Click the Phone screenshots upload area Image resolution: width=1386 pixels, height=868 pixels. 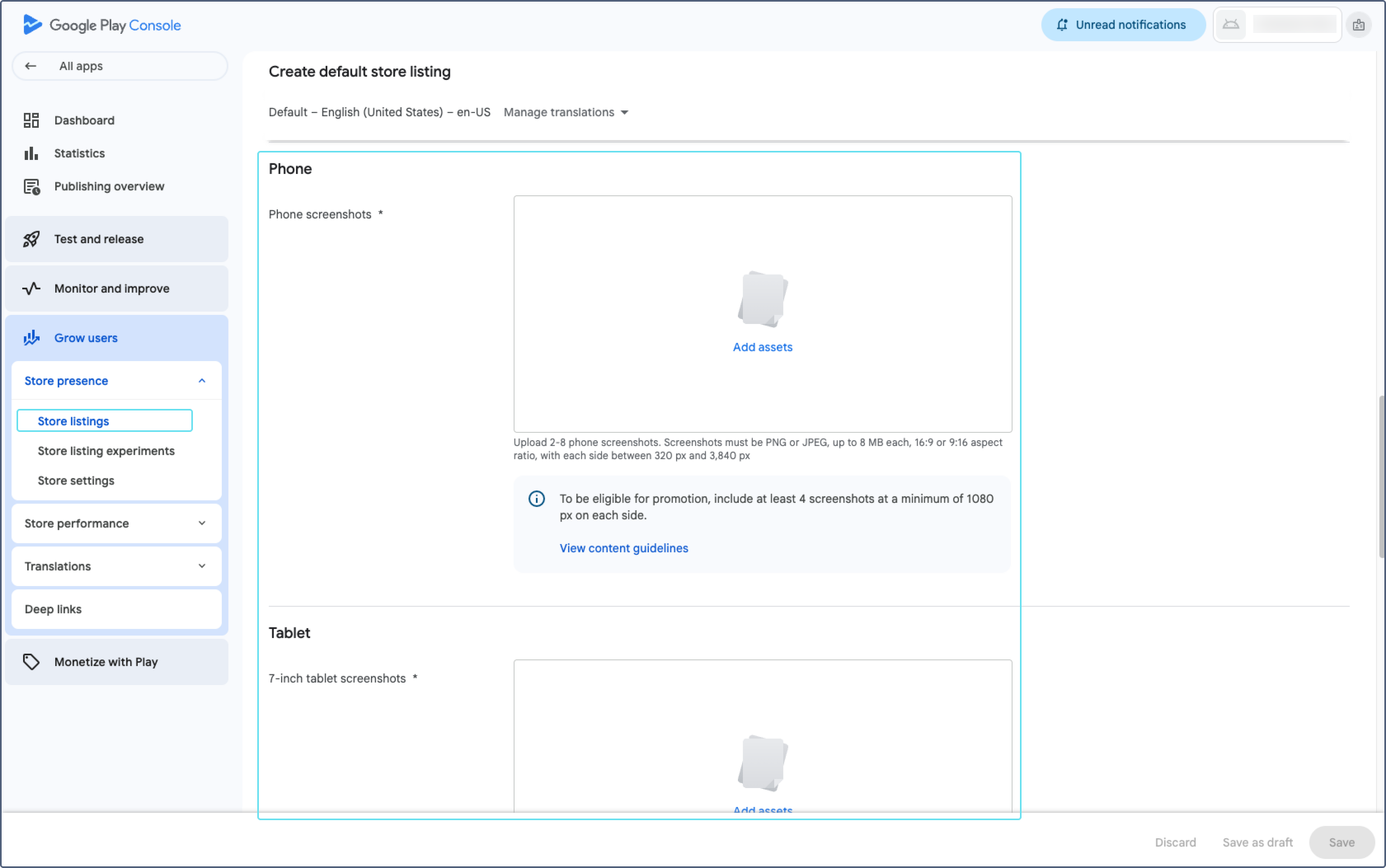763,314
